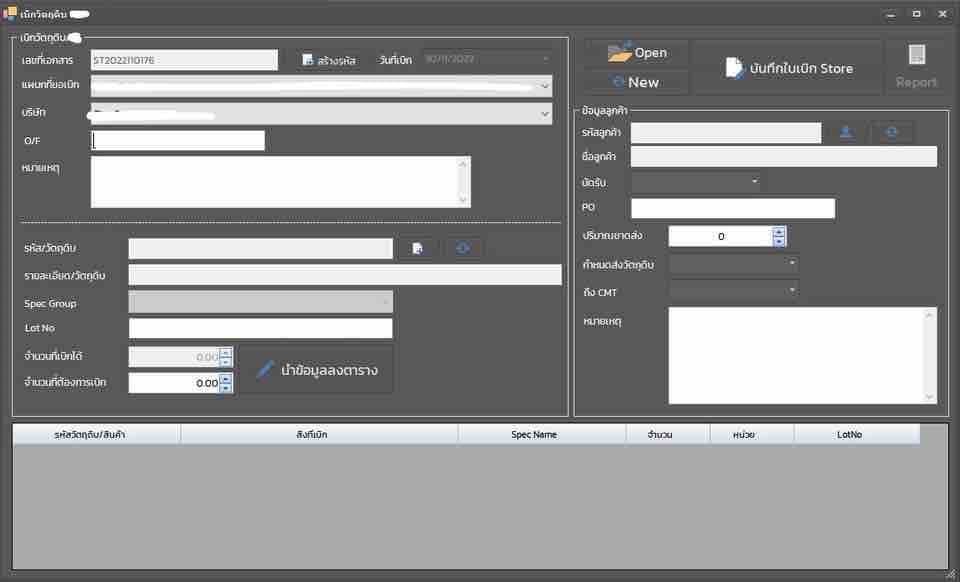Click the Lot No input field
Screen dimensions: 960x582
[x=261, y=328]
